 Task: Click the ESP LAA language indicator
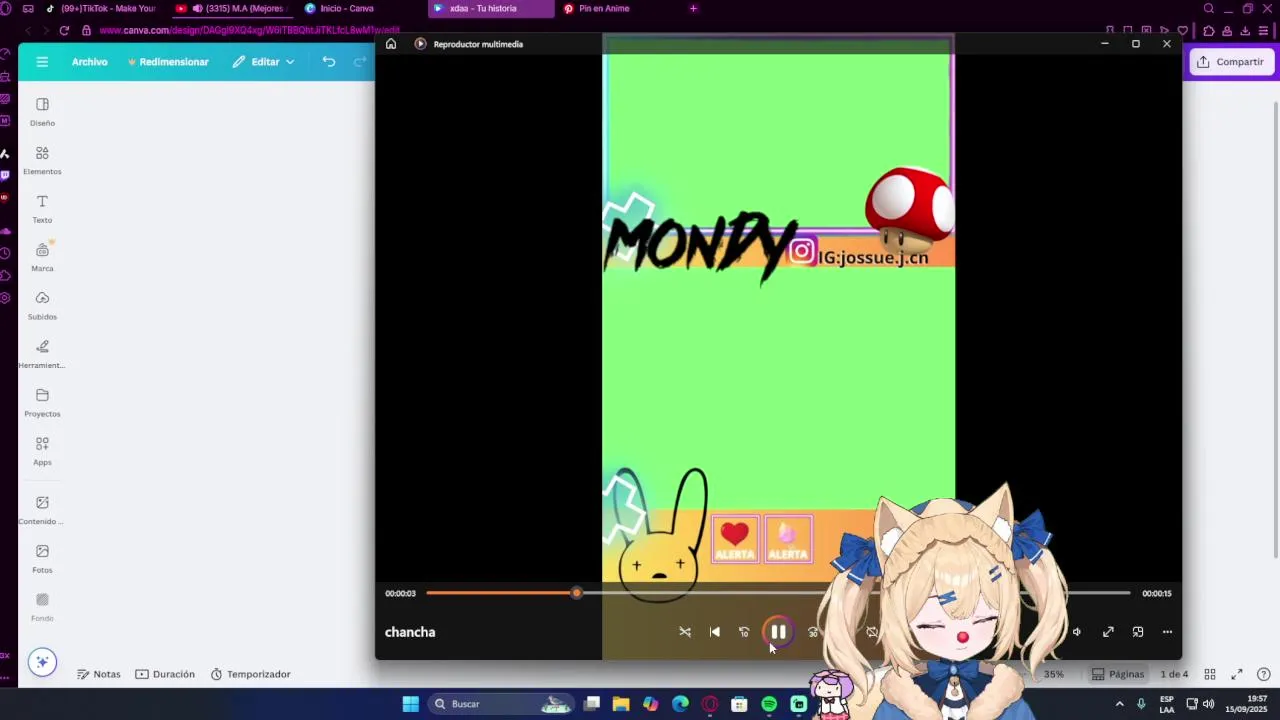(1167, 704)
